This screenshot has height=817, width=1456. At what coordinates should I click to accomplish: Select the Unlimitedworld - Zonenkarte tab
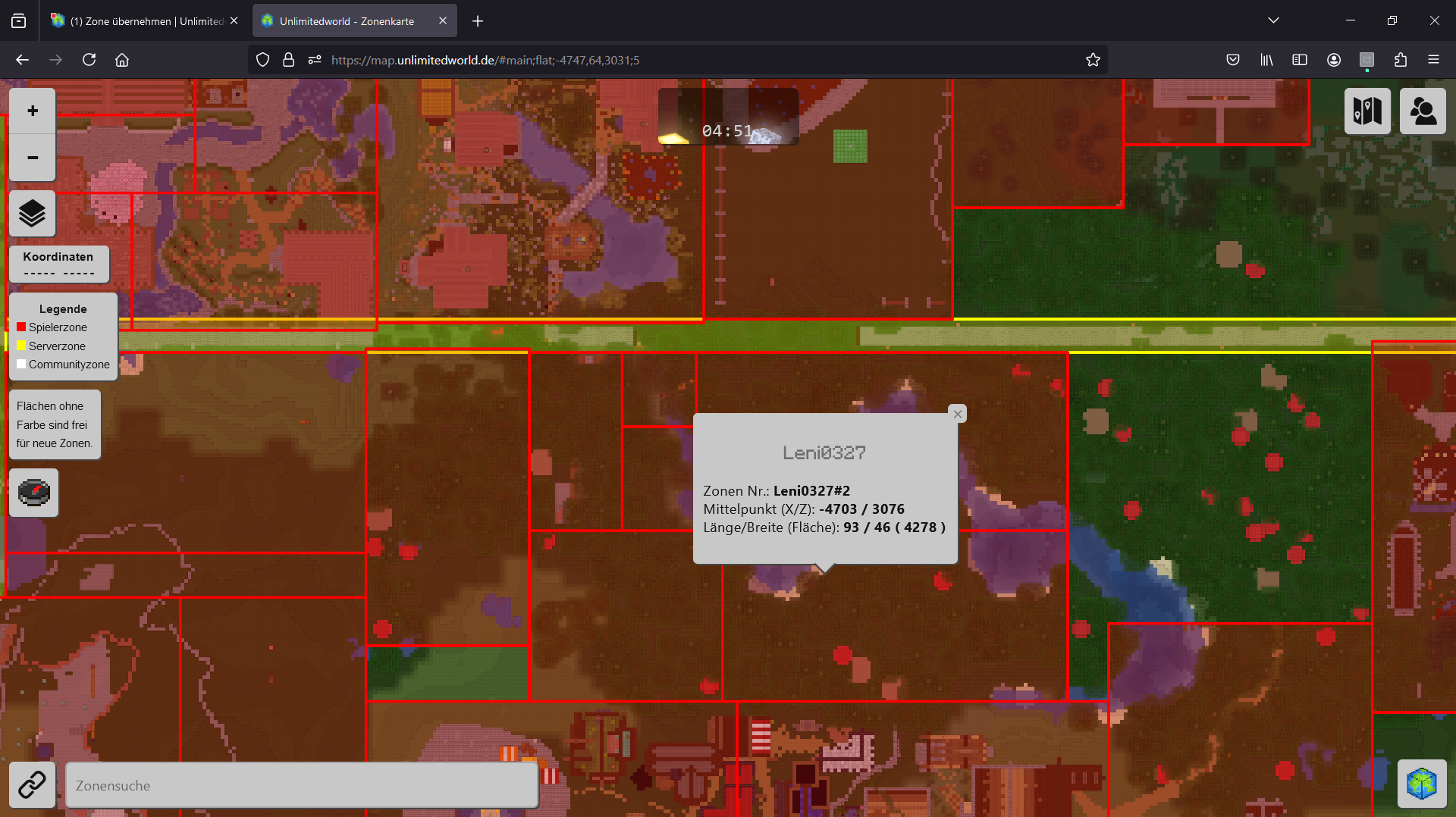coord(355,21)
